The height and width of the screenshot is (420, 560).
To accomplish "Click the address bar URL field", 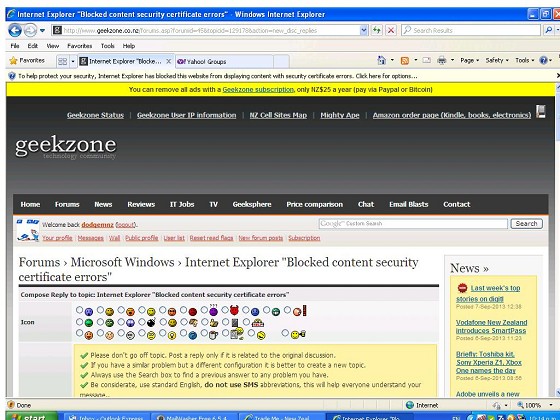I will (x=210, y=30).
